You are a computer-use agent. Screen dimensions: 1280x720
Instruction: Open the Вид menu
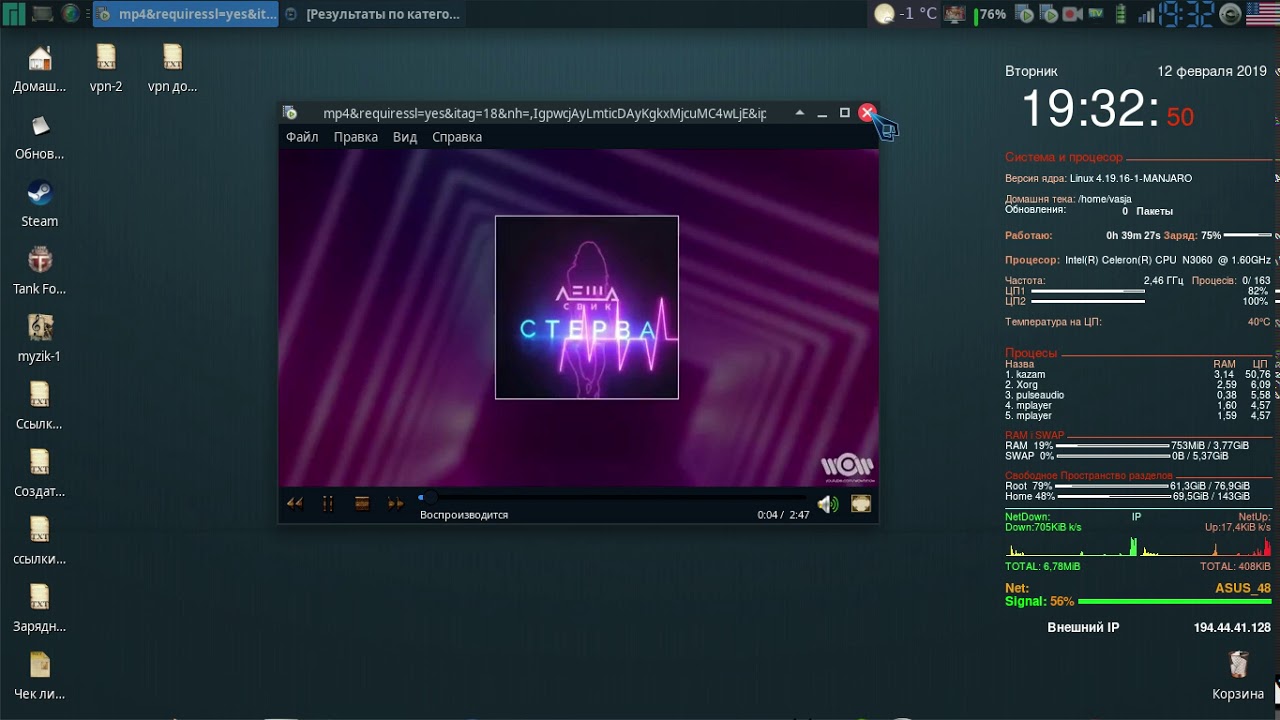405,137
